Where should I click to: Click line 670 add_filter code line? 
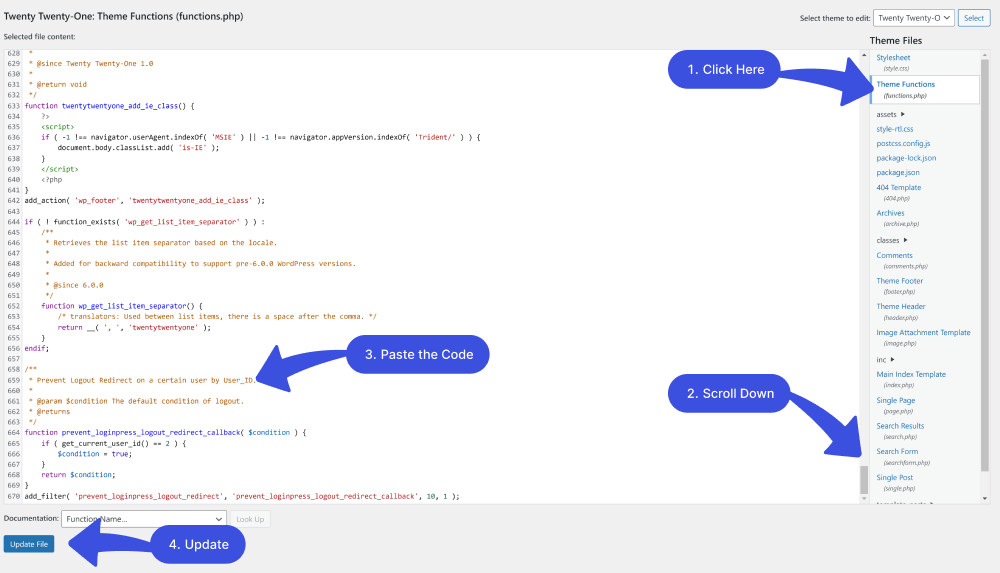(242, 496)
